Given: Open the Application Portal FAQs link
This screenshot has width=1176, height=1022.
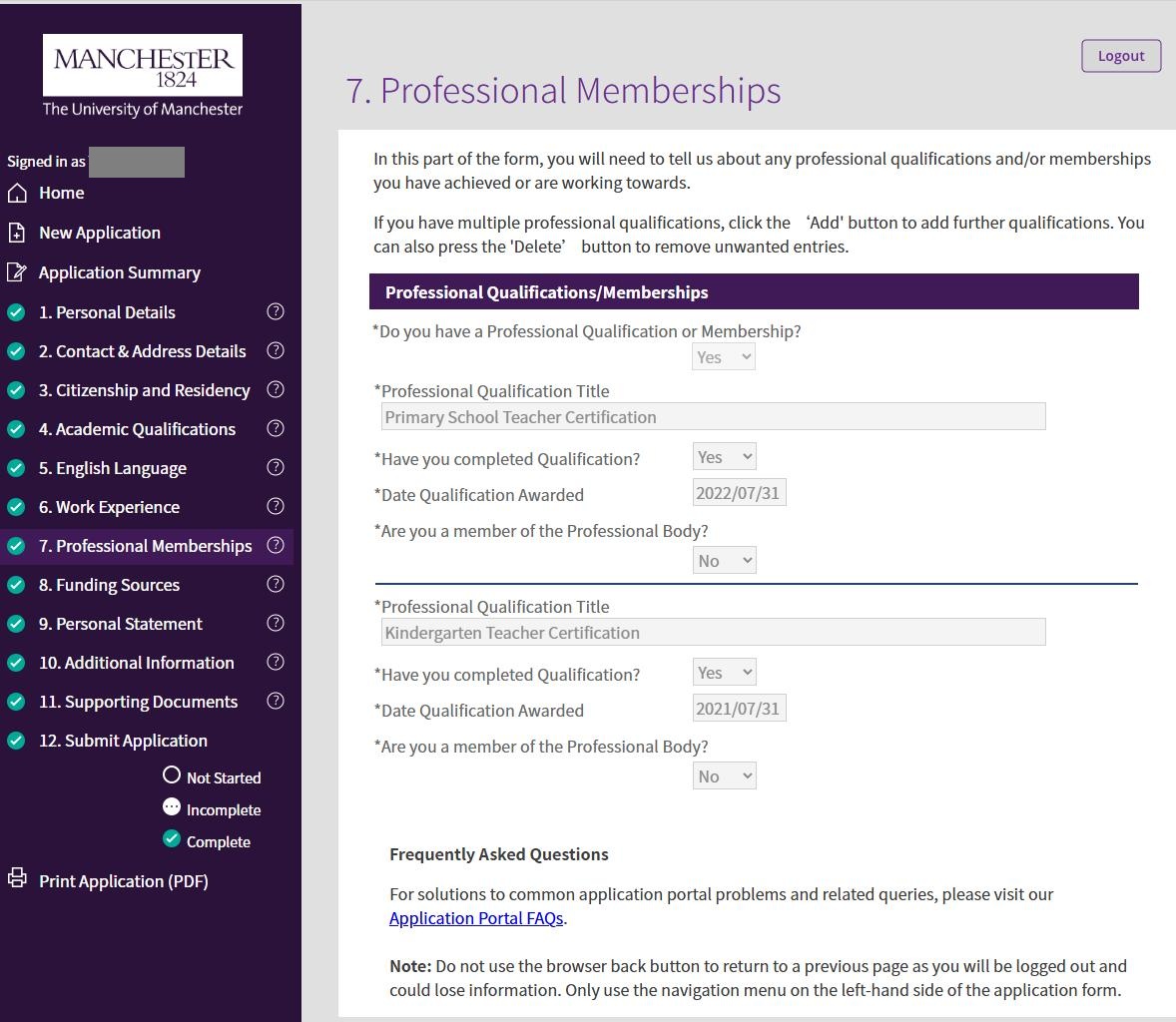Looking at the screenshot, I should (x=476, y=918).
